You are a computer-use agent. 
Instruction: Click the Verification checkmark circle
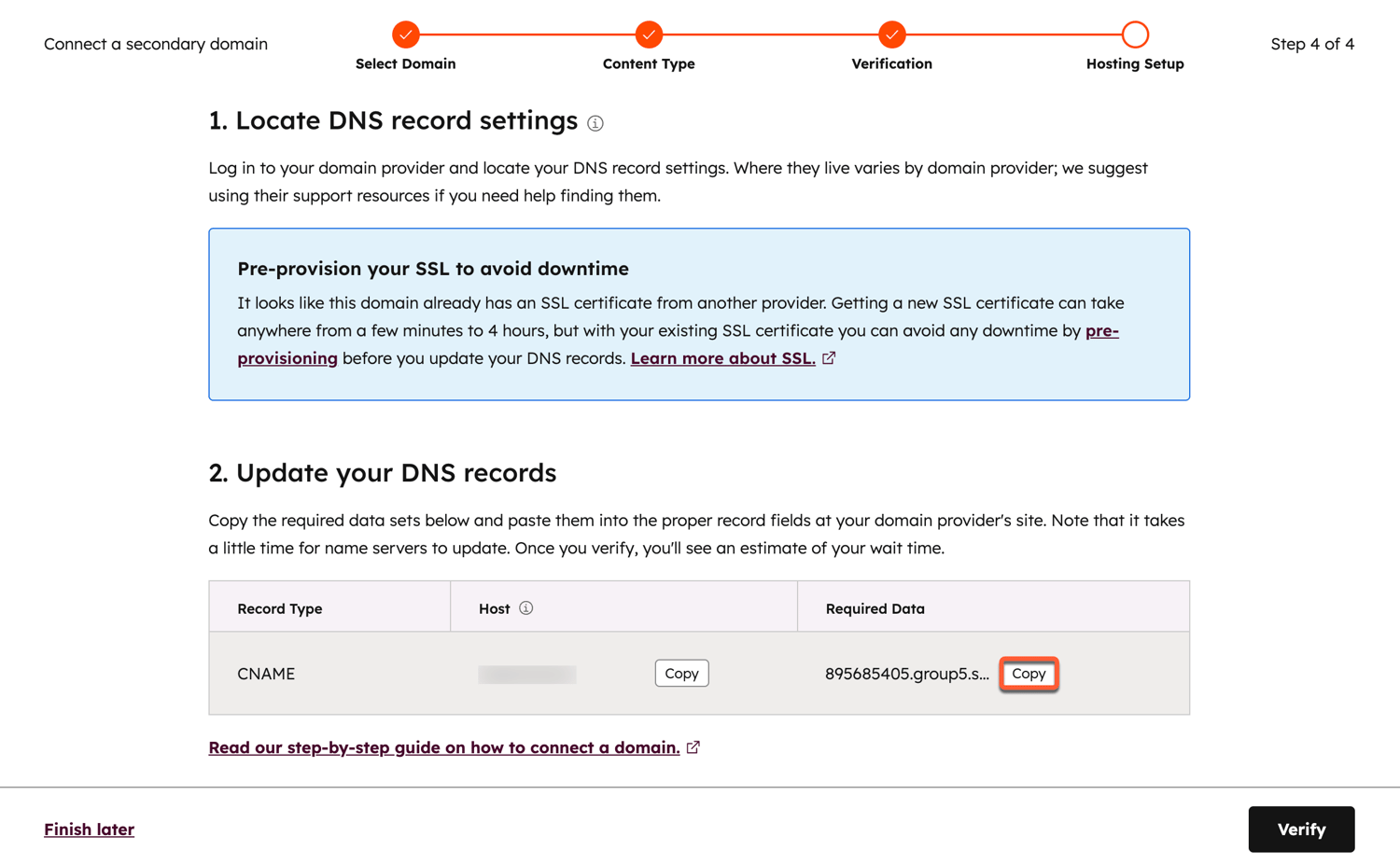891,35
